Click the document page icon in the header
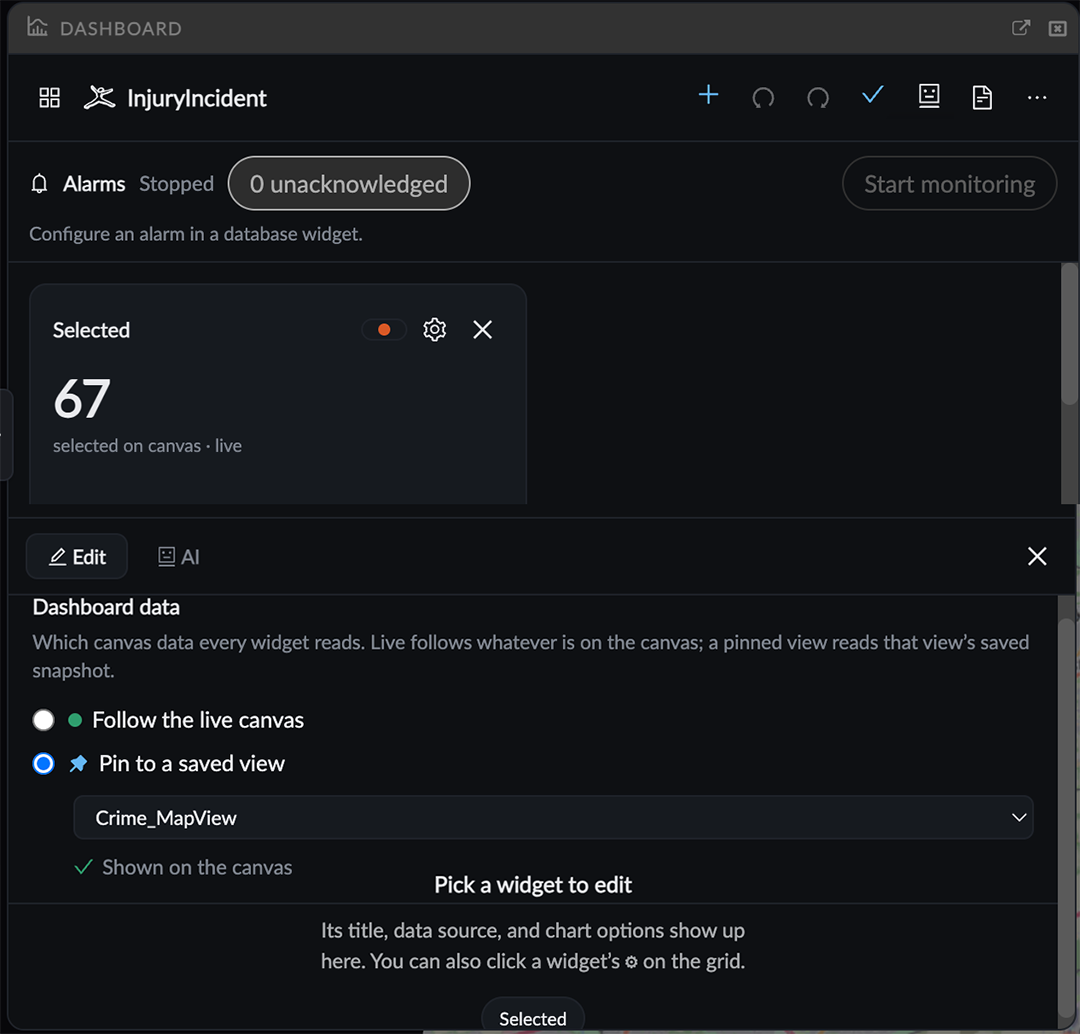Screen dimensions: 1080x1034 [982, 97]
